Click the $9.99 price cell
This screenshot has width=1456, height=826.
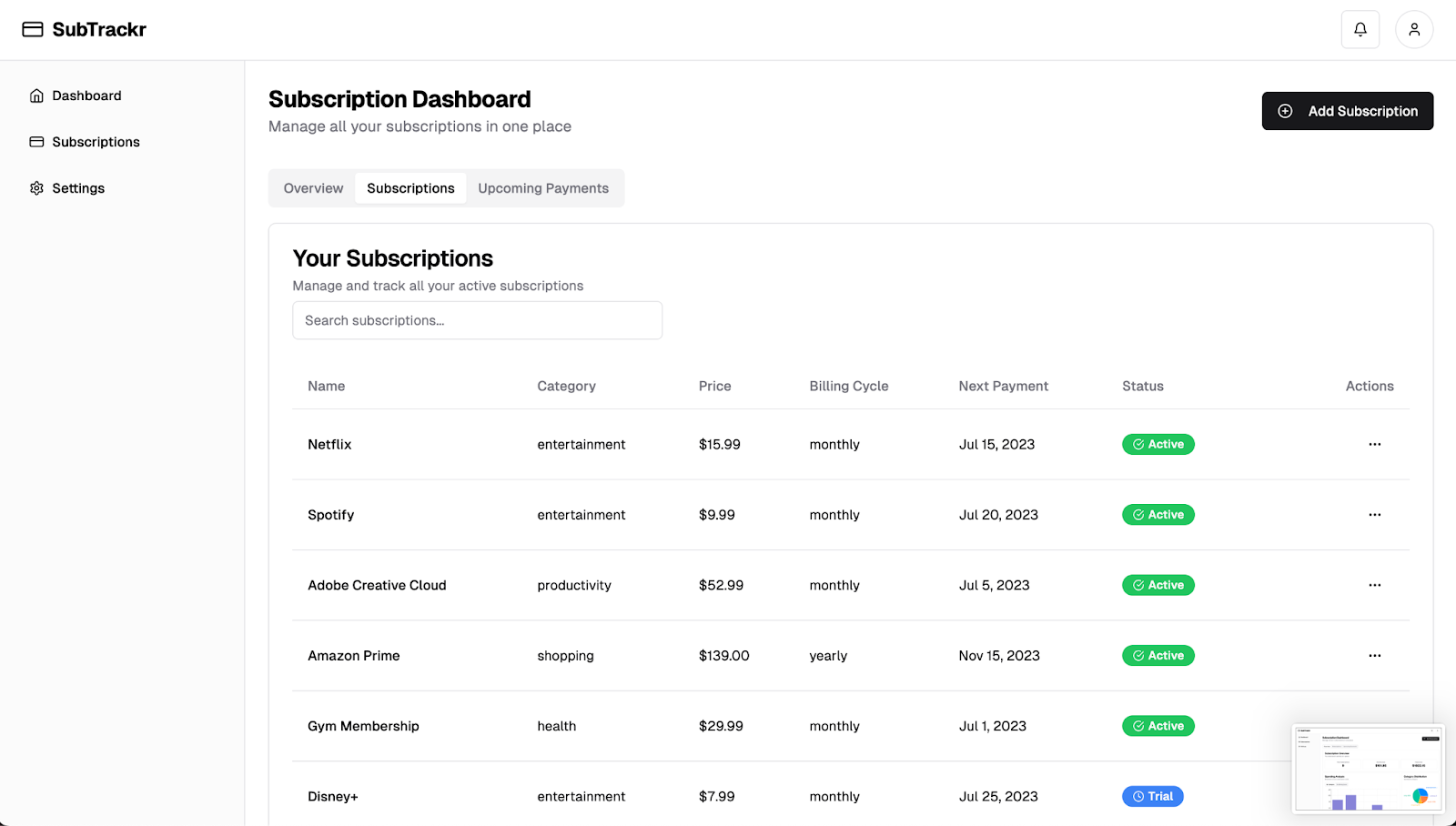point(716,515)
